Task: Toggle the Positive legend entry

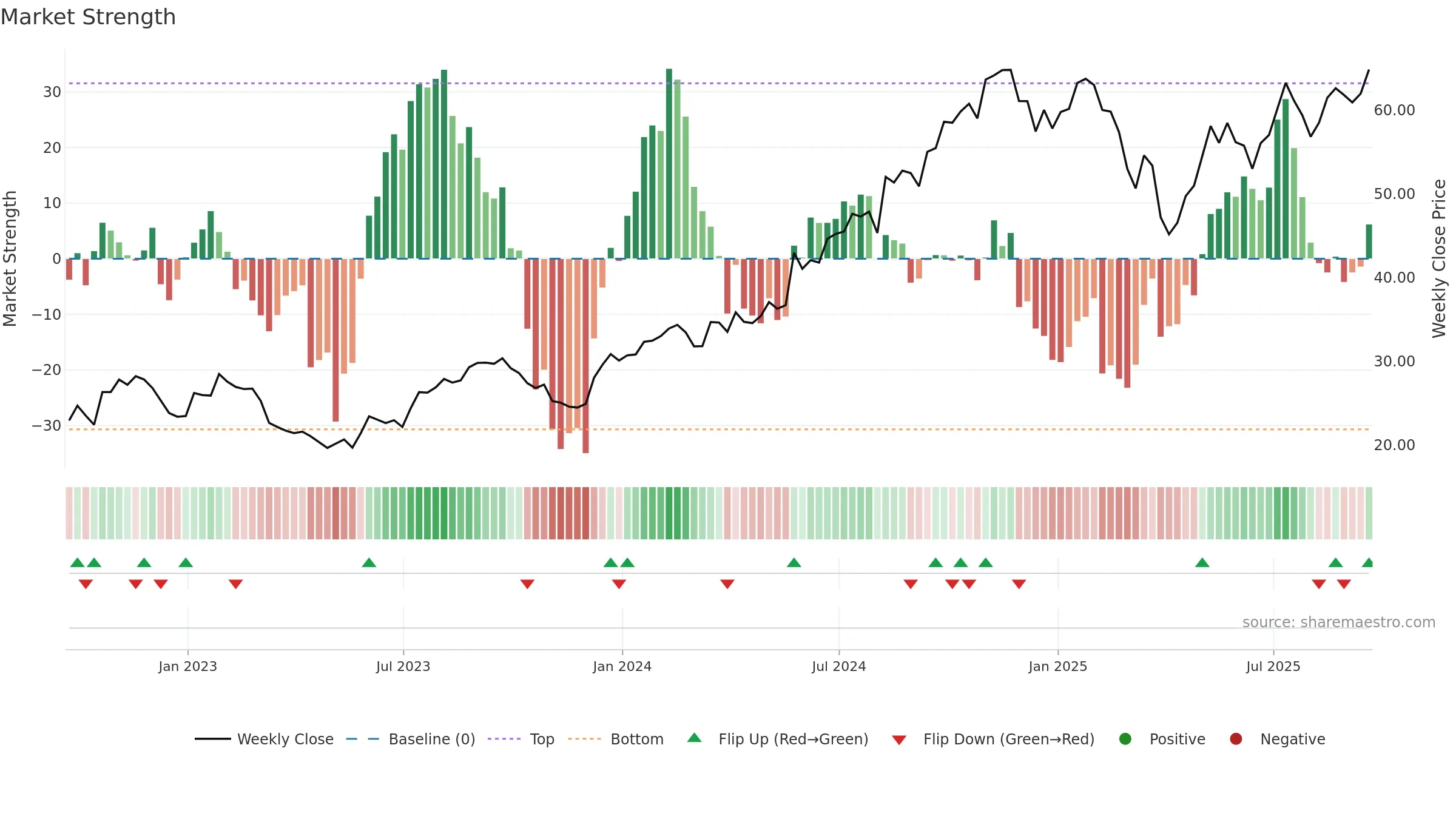Action: pyautogui.click(x=1162, y=739)
